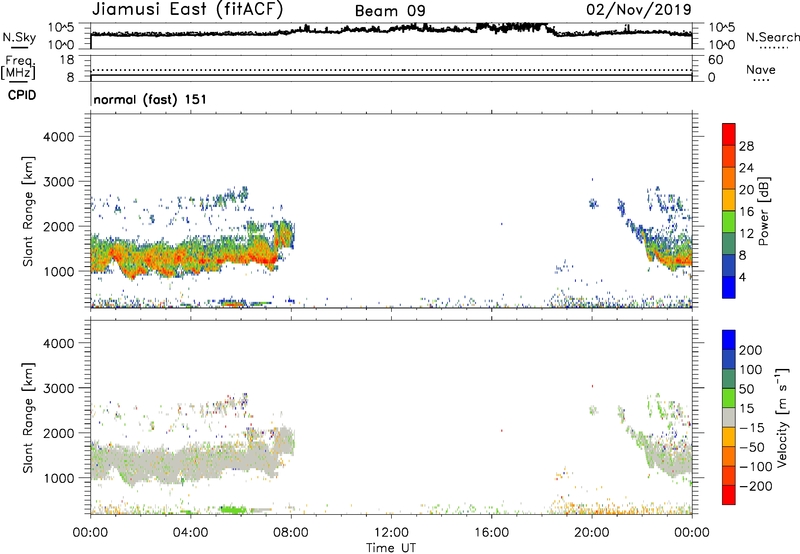
Task: Click the 'Power [dB]' colorbar title
Action: (764, 211)
